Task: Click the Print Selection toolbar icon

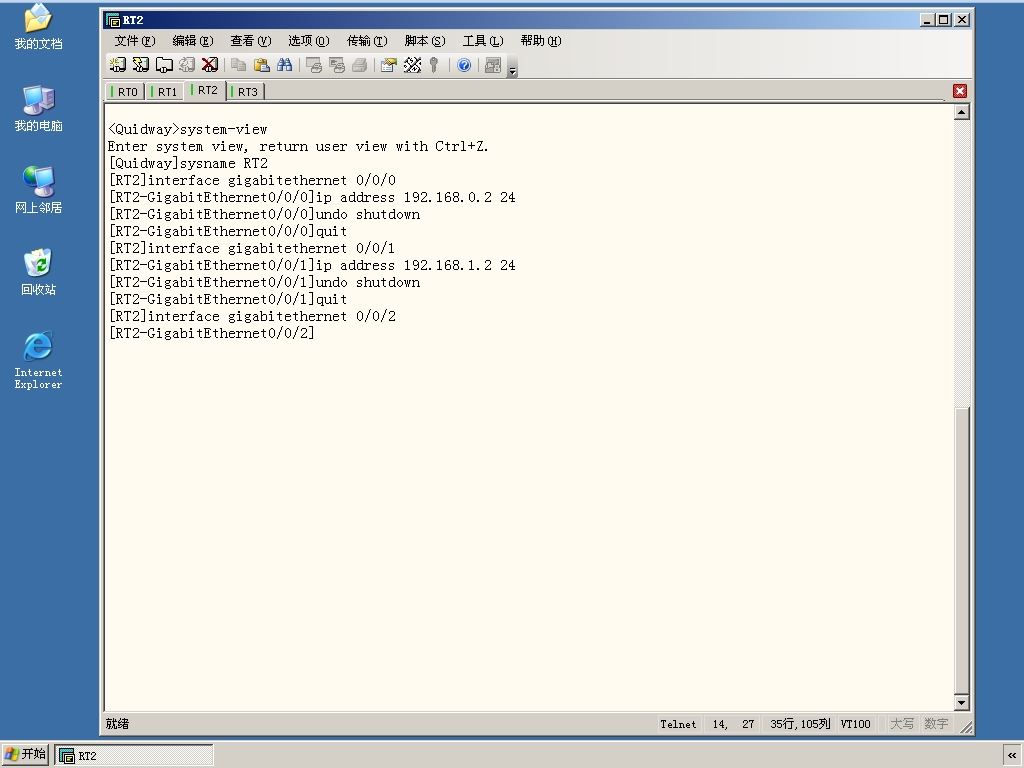Action: pos(337,65)
